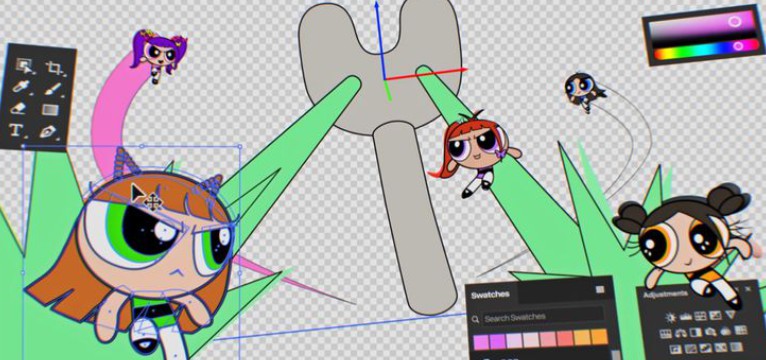Image resolution: width=766 pixels, height=360 pixels.
Task: Add a Selective Color adjustment
Action: [x=721, y=347]
